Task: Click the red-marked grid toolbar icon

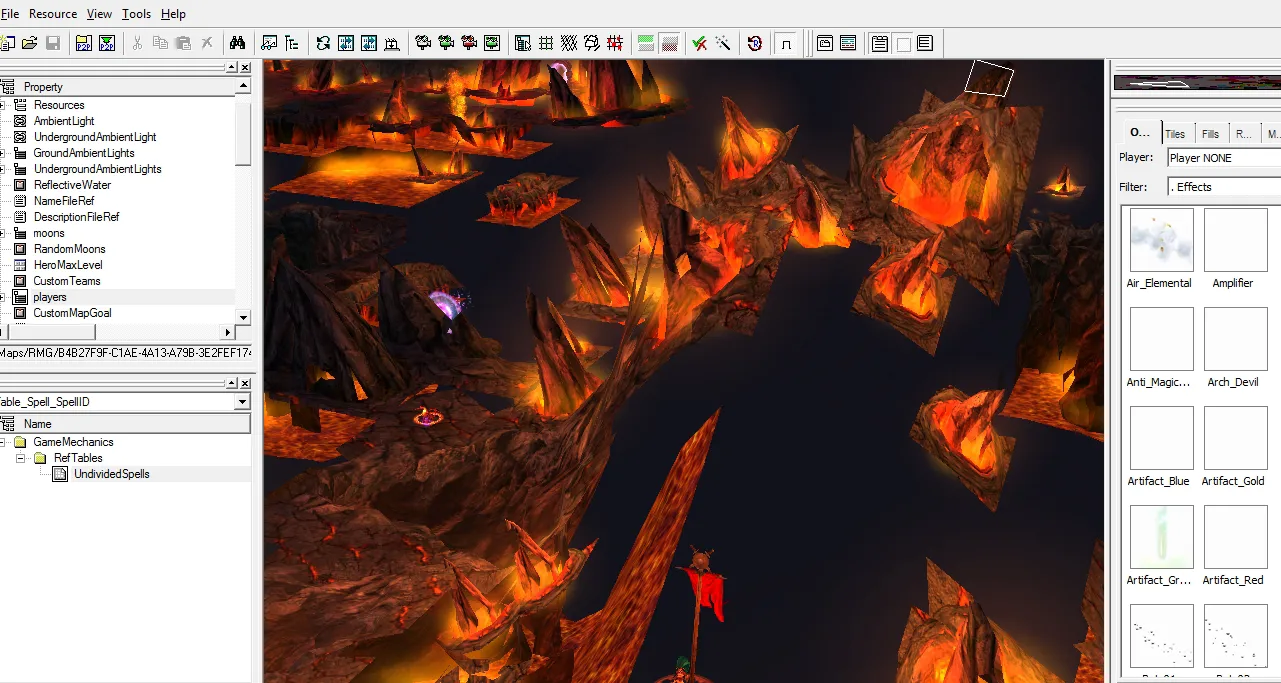Action: pyautogui.click(x=615, y=43)
